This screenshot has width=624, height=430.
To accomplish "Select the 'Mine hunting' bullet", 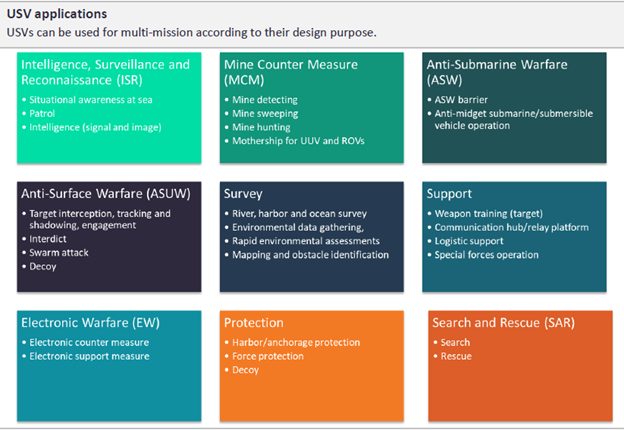I will (x=261, y=127).
